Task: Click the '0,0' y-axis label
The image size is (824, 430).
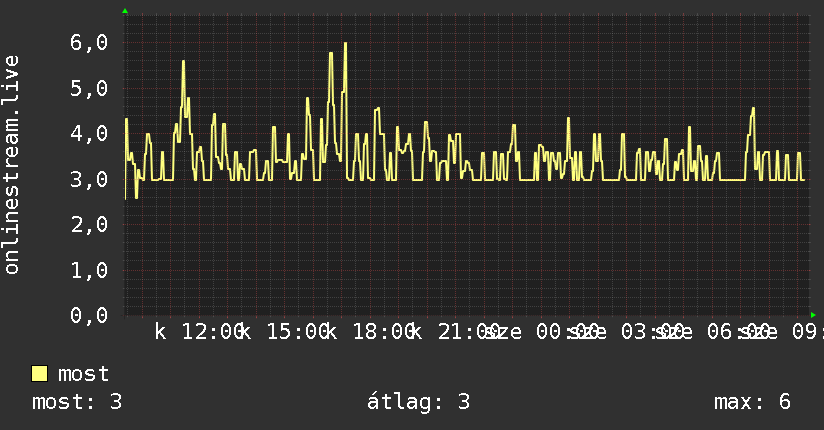Action: coord(89,315)
